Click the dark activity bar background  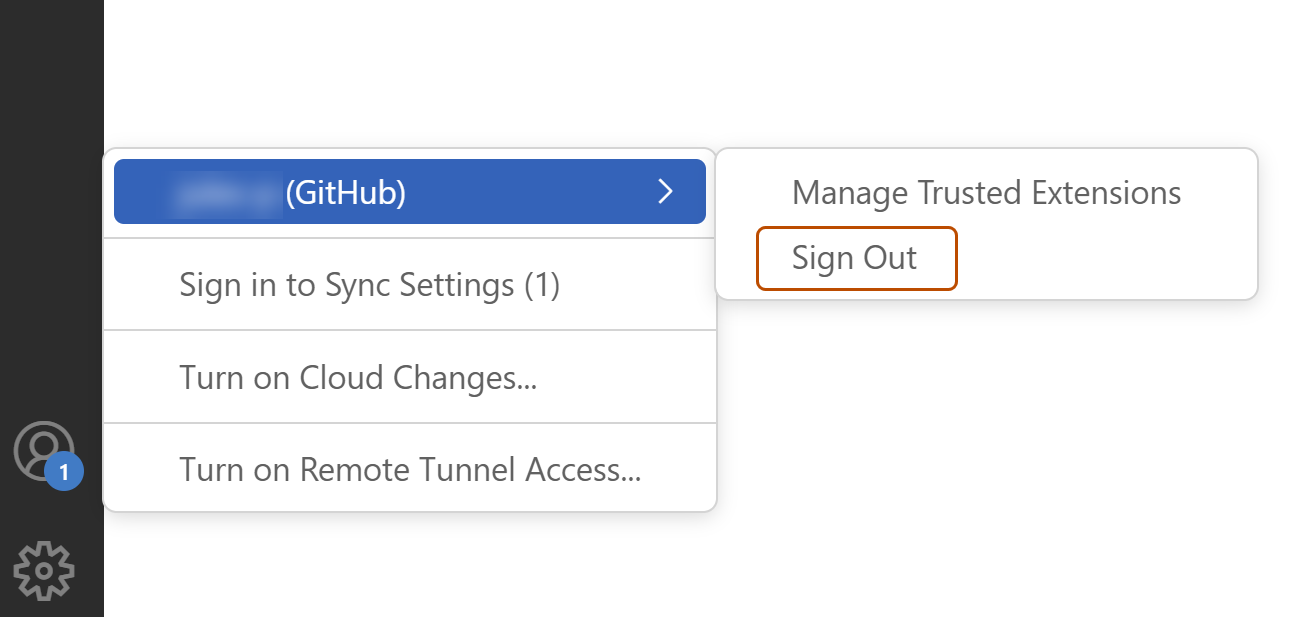point(50,150)
